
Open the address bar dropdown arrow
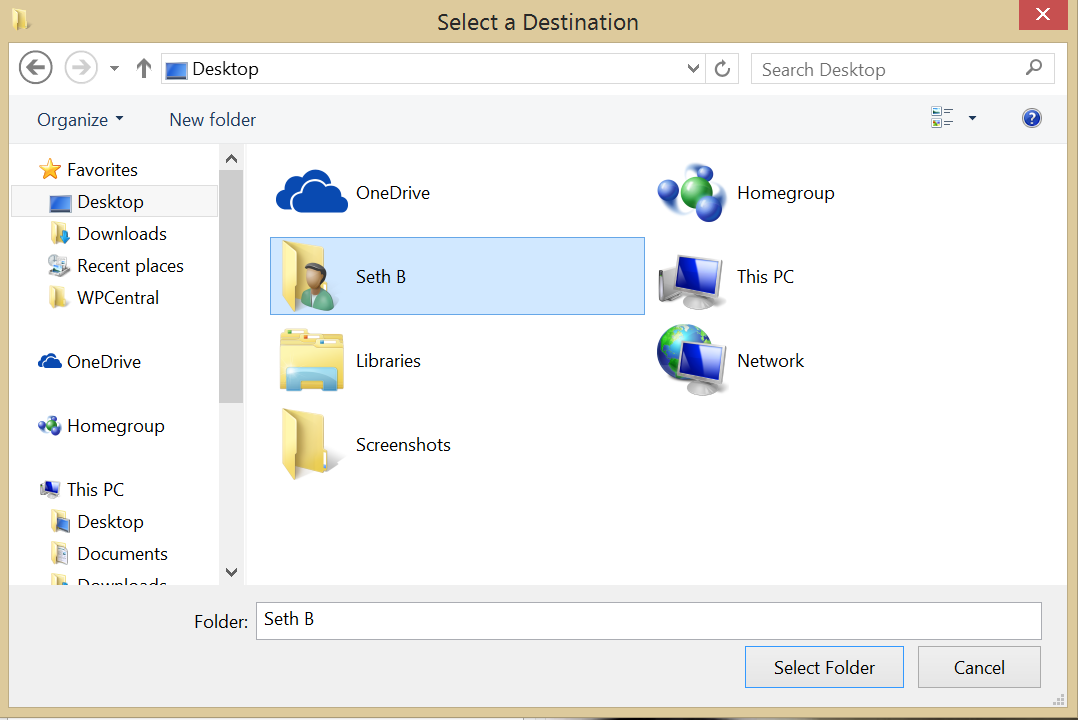pos(693,68)
